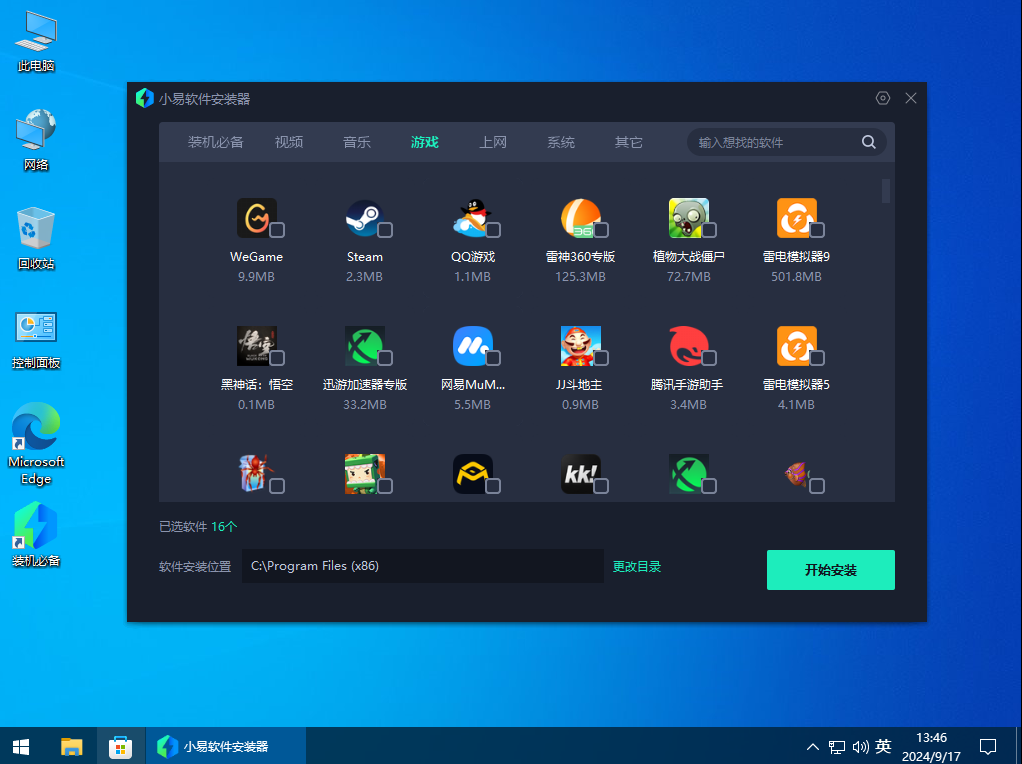Click the fish game icon
The width and height of the screenshot is (1022, 764).
796,474
